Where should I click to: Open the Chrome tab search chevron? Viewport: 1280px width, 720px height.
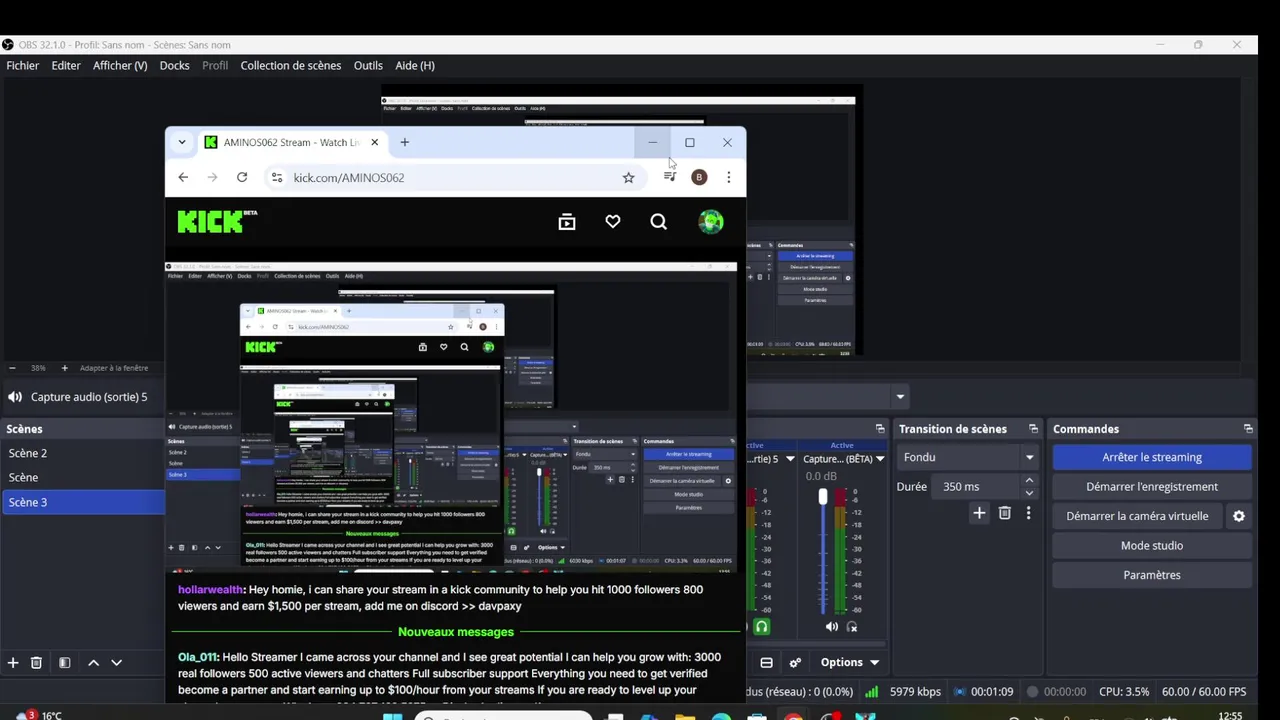[182, 142]
